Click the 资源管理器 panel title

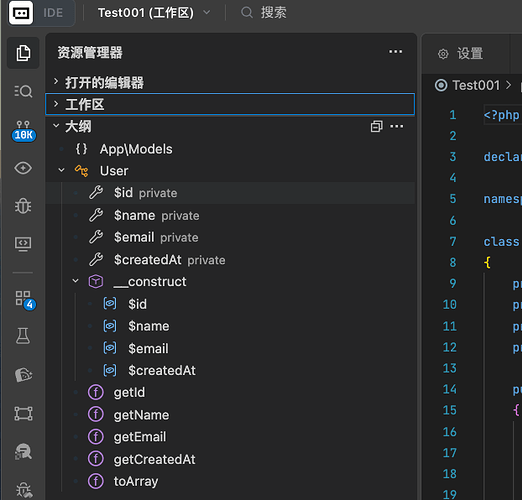pyautogui.click(x=90, y=52)
